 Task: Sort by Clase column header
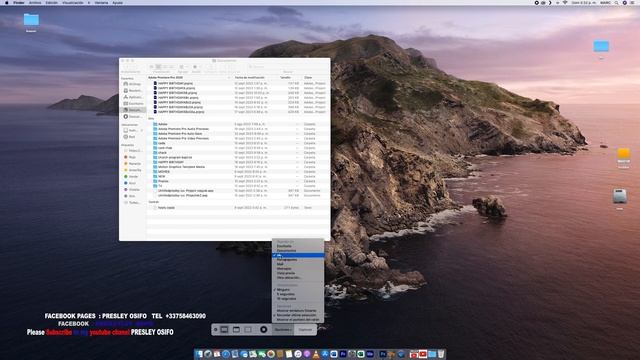(x=308, y=77)
